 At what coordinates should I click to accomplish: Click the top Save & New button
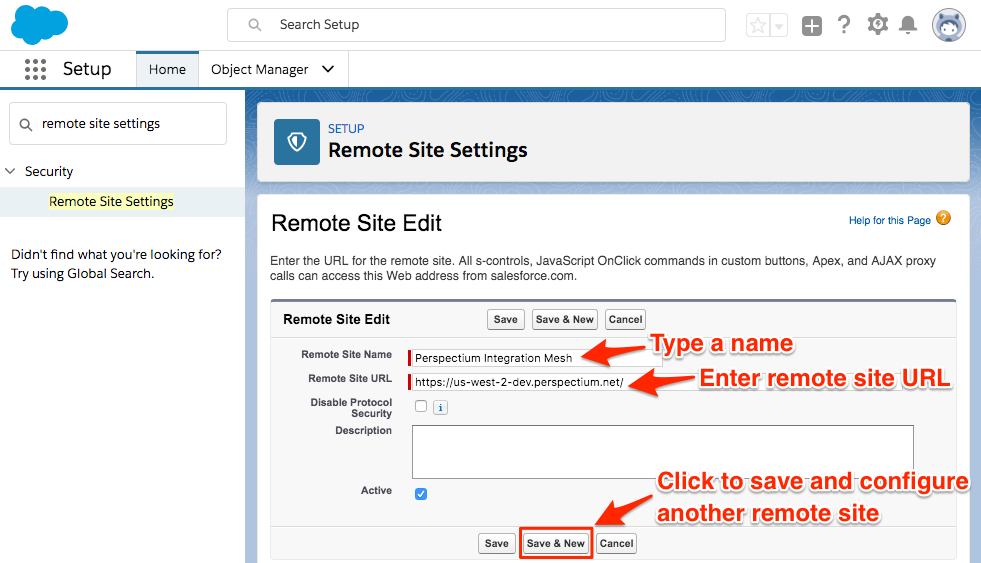[x=565, y=320]
